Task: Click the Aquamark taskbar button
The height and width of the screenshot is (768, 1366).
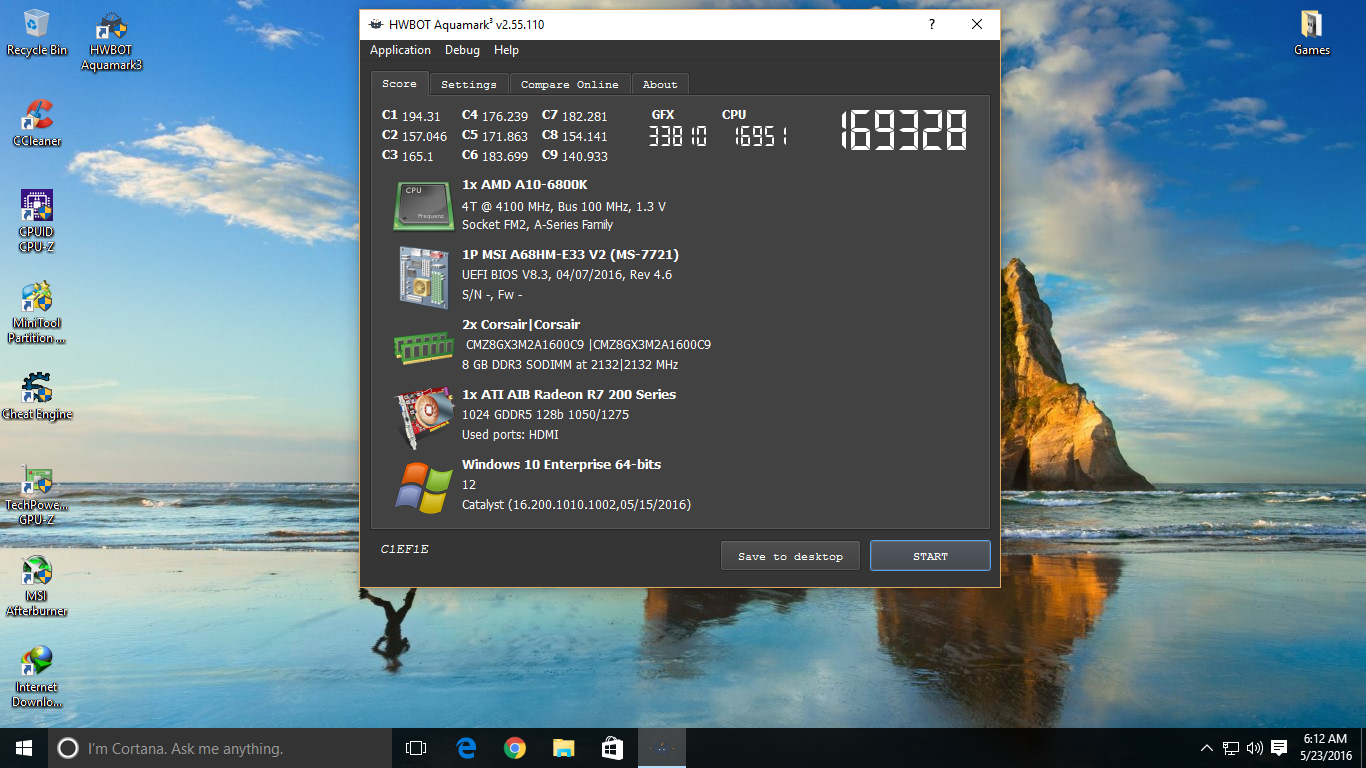Action: tap(662, 748)
